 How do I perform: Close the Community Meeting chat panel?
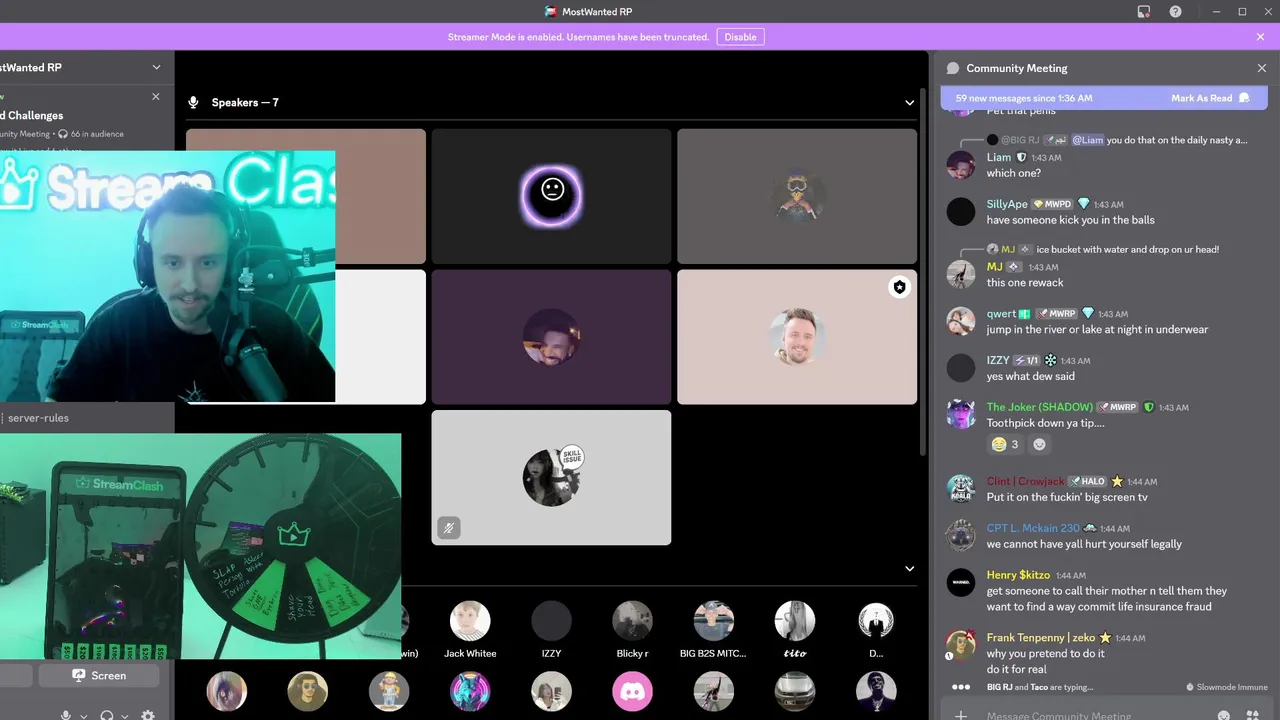1261,68
